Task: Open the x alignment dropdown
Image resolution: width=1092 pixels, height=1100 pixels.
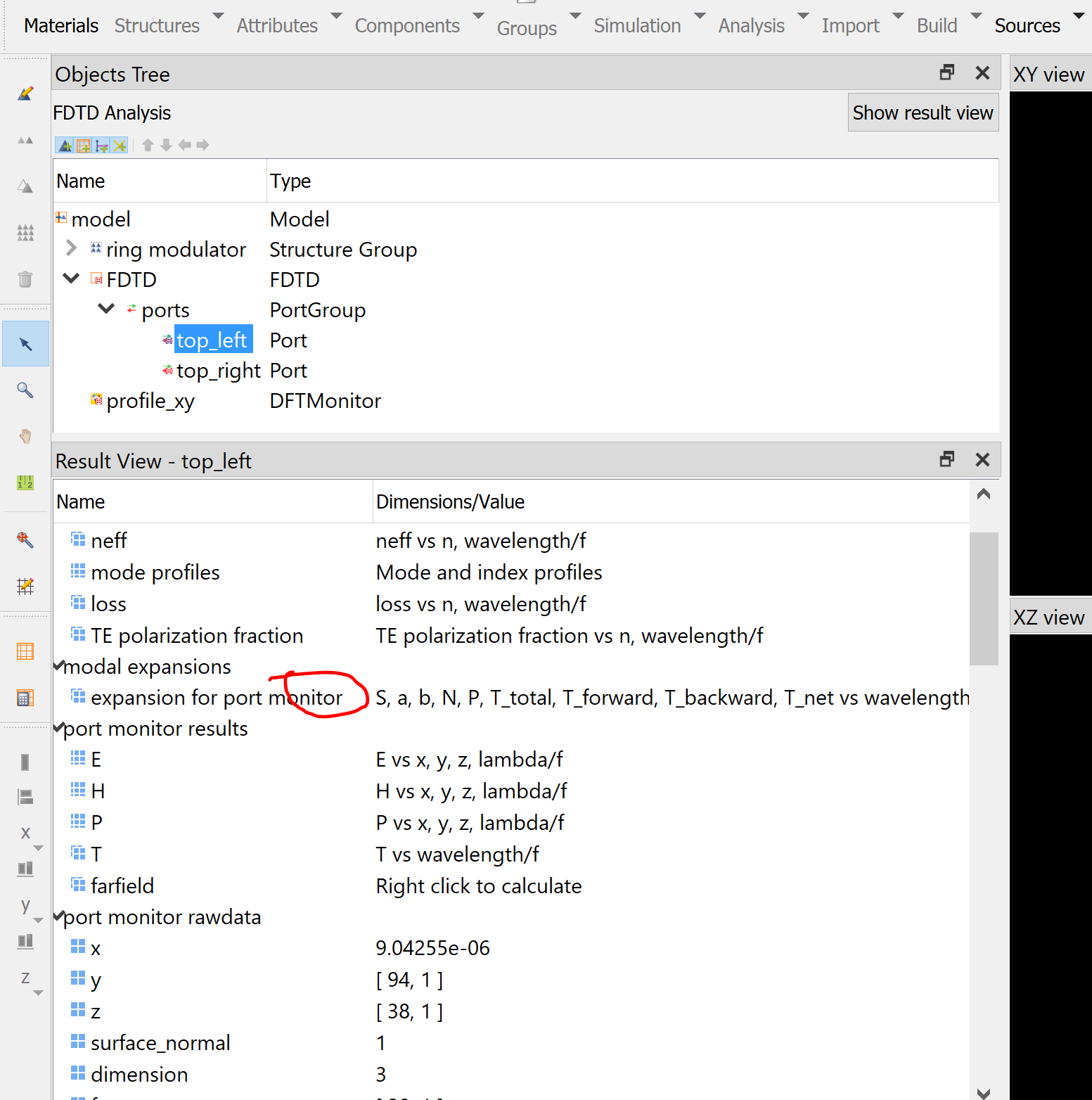Action: [38, 848]
